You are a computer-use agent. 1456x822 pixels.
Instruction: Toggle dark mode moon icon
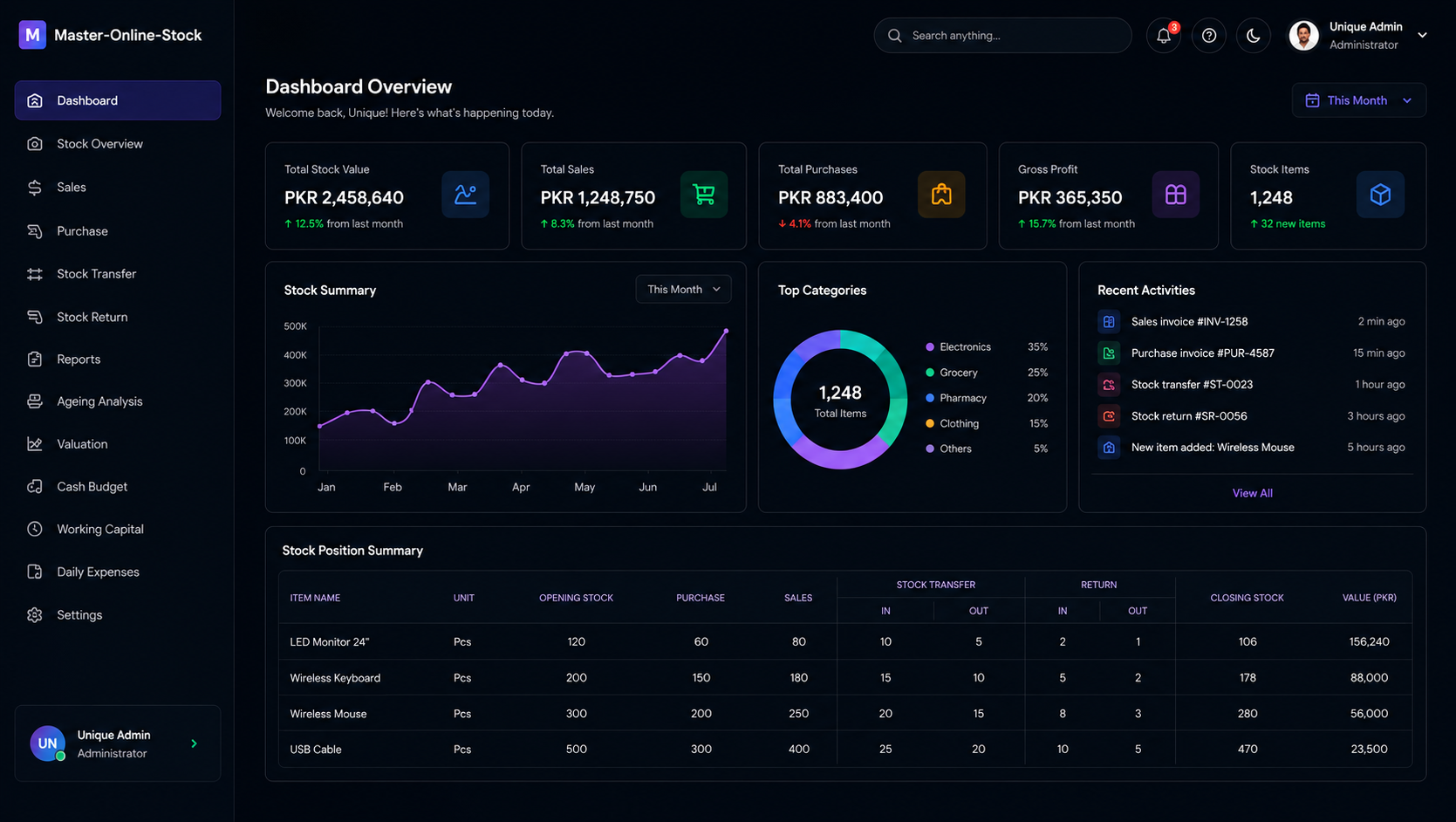pos(1253,35)
